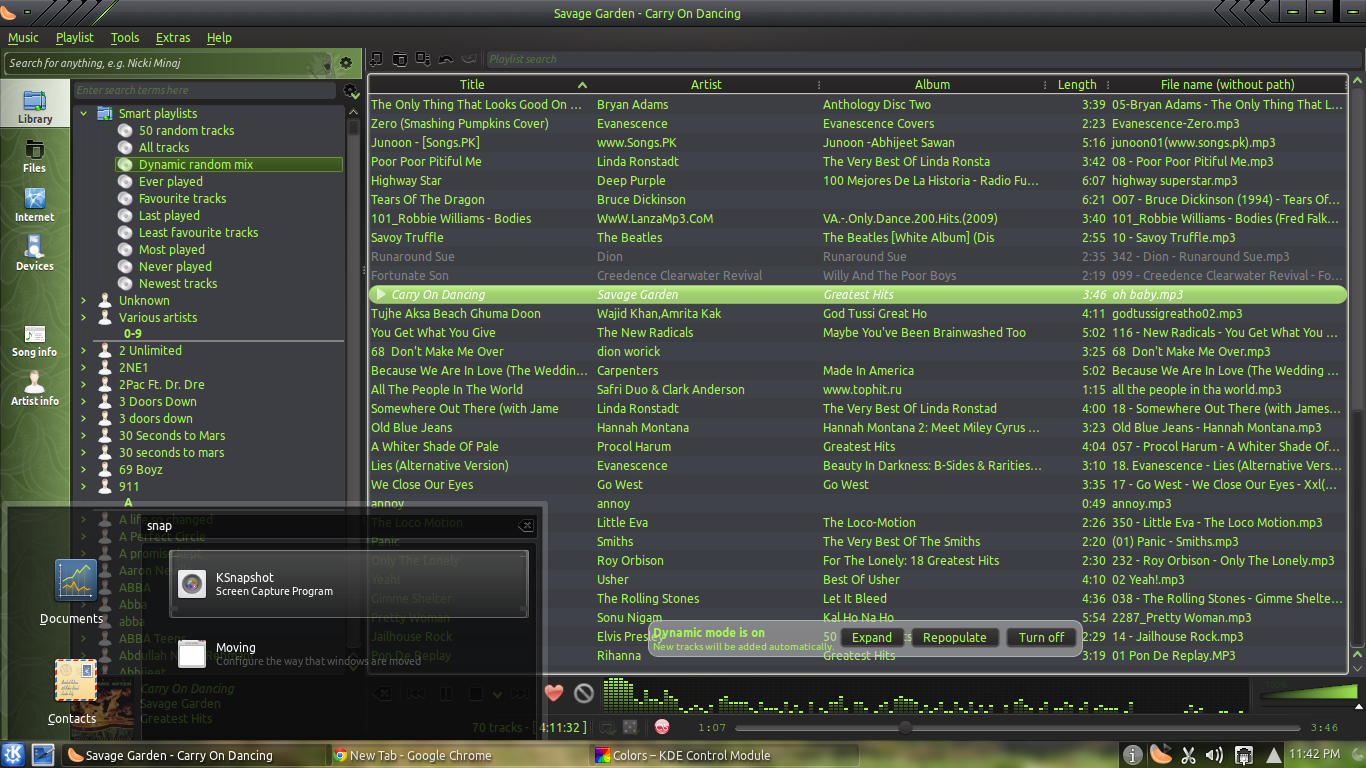
Task: Open the Library sidebar tab
Action: (x=34, y=106)
